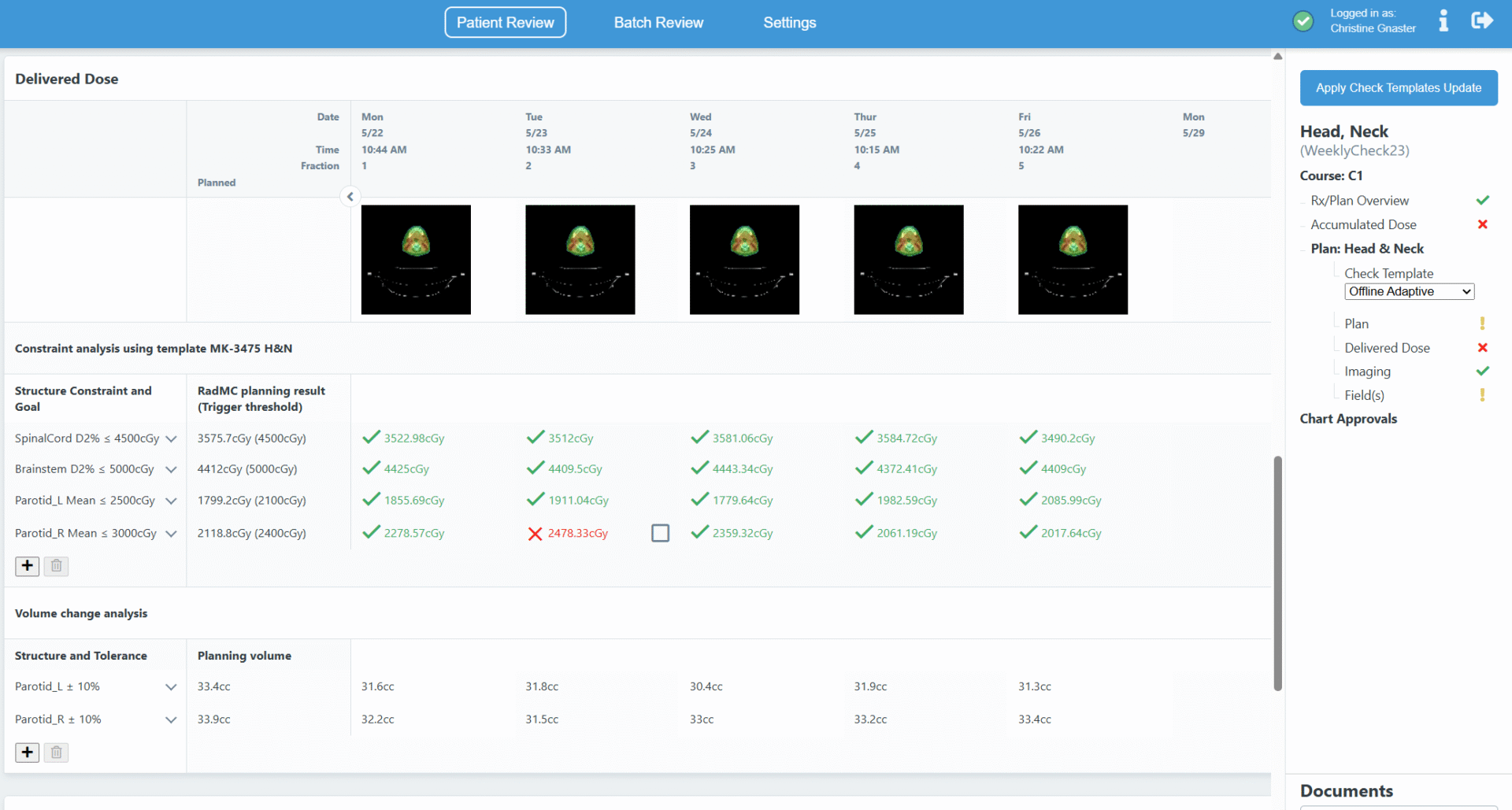This screenshot has height=810, width=1512.
Task: Enable the checkbox beside the 2478.33cGy value
Action: tap(660, 533)
